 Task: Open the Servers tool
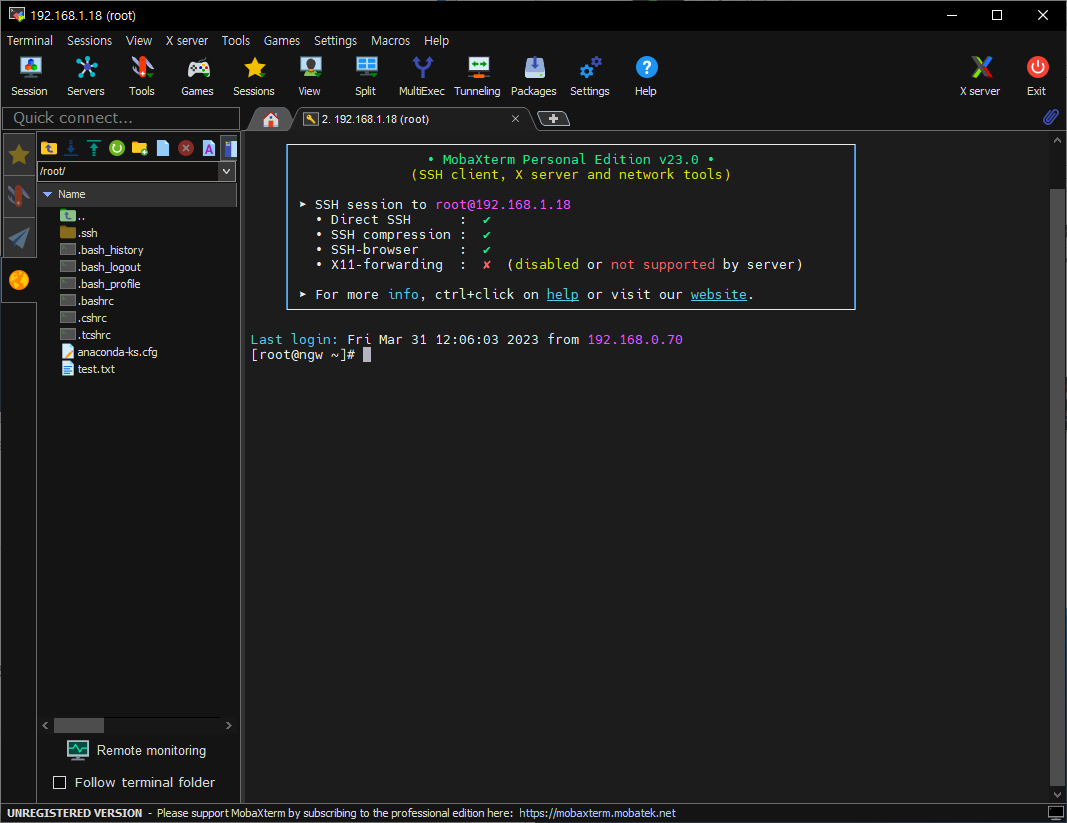[86, 76]
